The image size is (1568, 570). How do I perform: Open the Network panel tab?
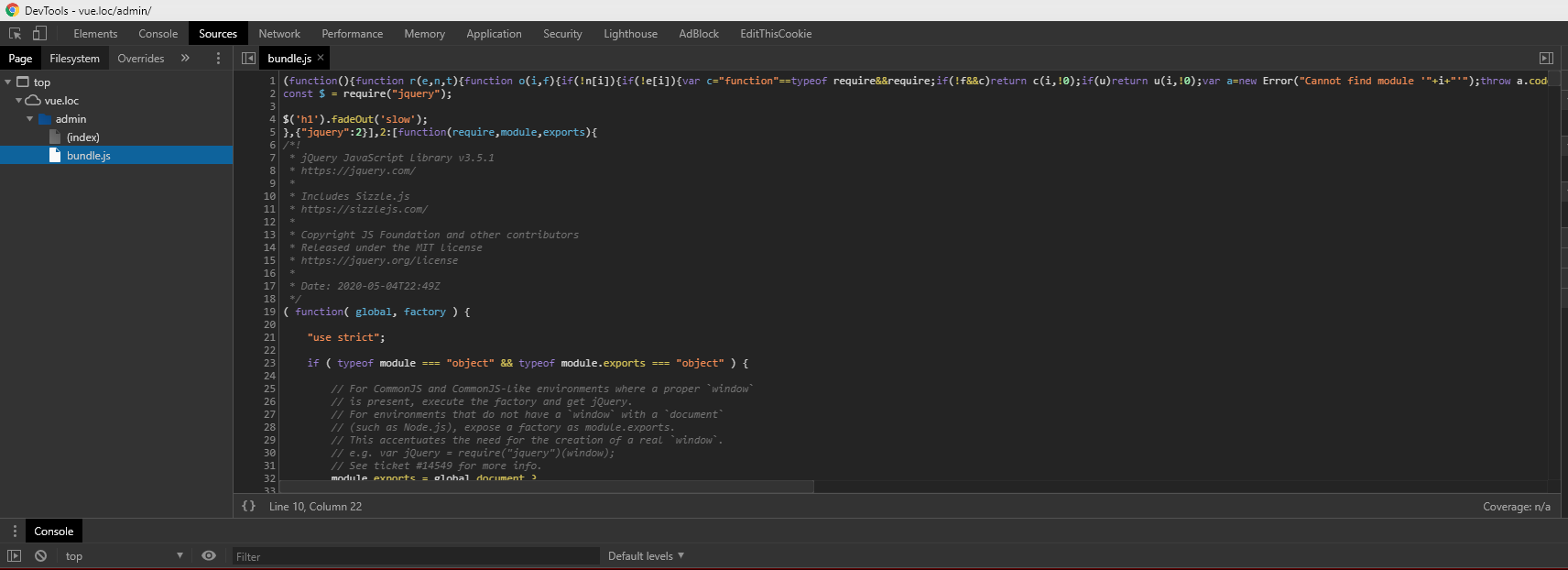279,34
